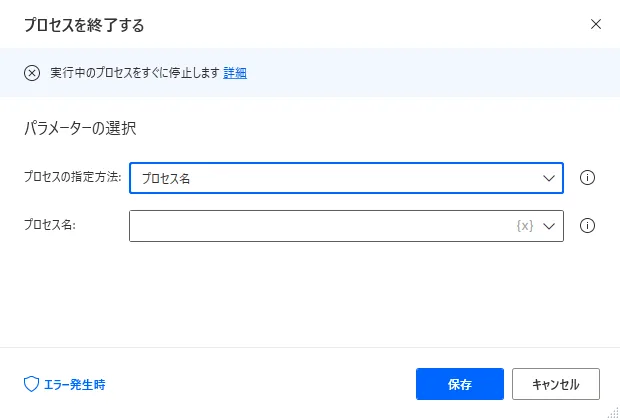Image resolution: width=620 pixels, height=420 pixels.
Task: Click the プロセスの指定方法 label text
Action: click(x=72, y=177)
